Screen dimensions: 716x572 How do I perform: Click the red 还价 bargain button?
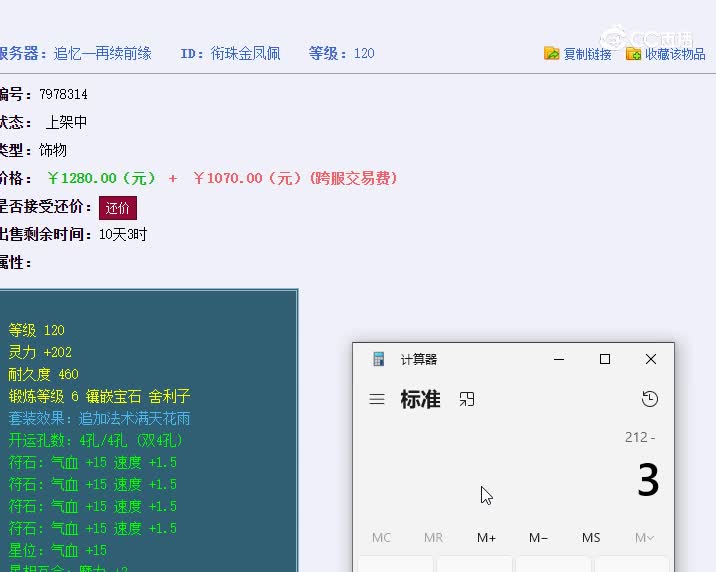(118, 208)
